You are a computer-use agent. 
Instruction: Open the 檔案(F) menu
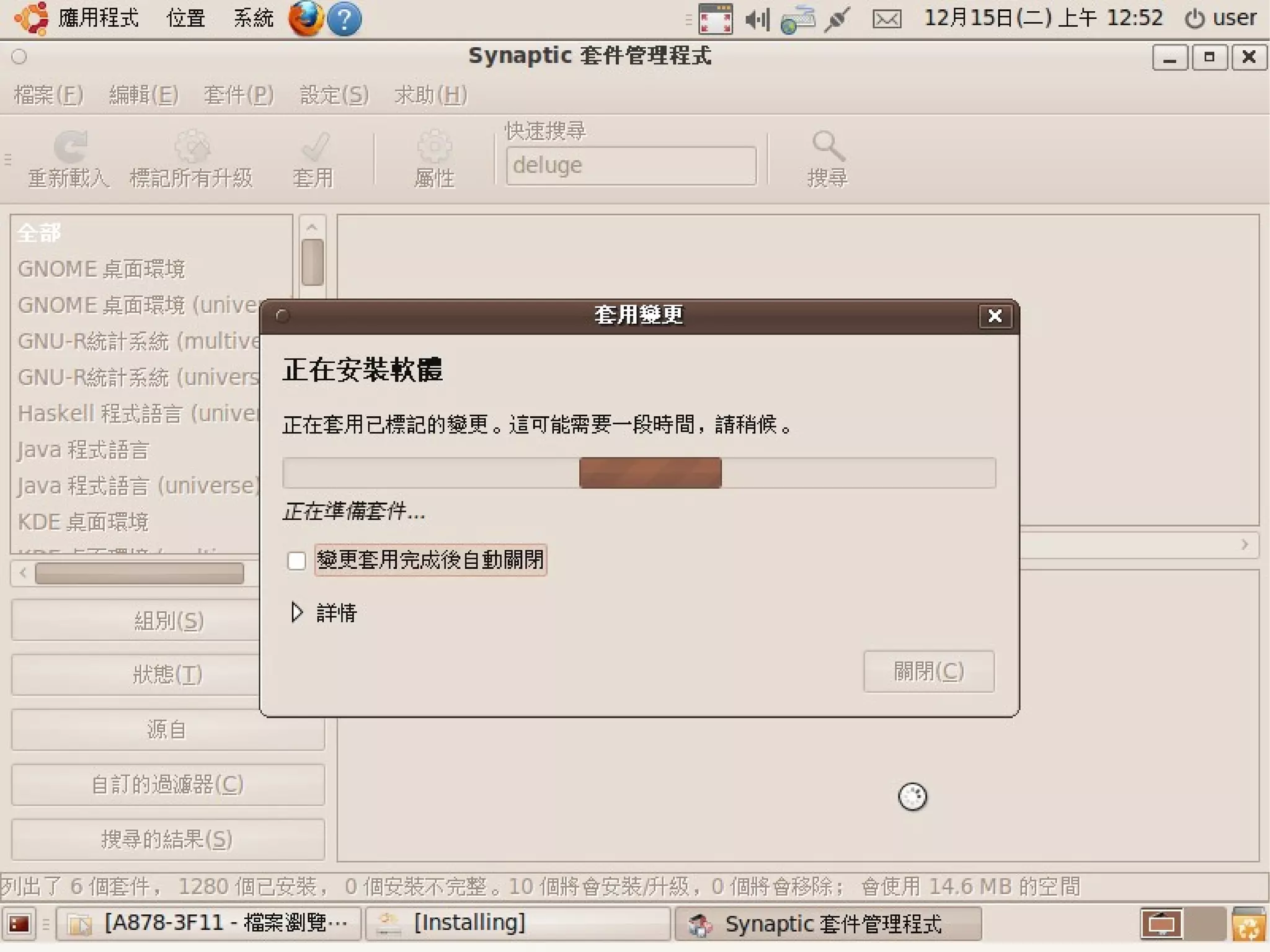click(49, 95)
